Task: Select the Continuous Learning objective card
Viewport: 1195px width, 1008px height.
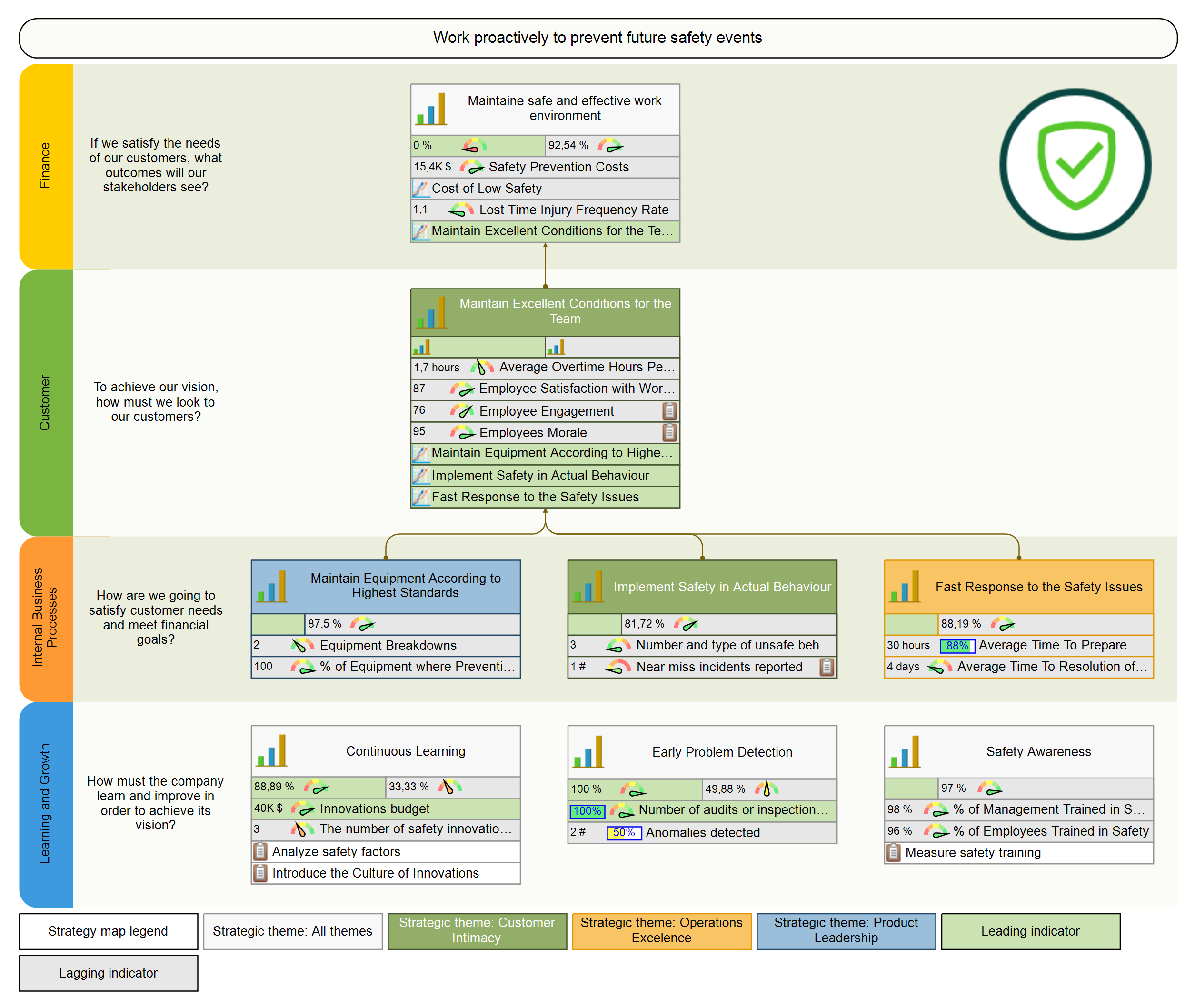Action: click(406, 751)
